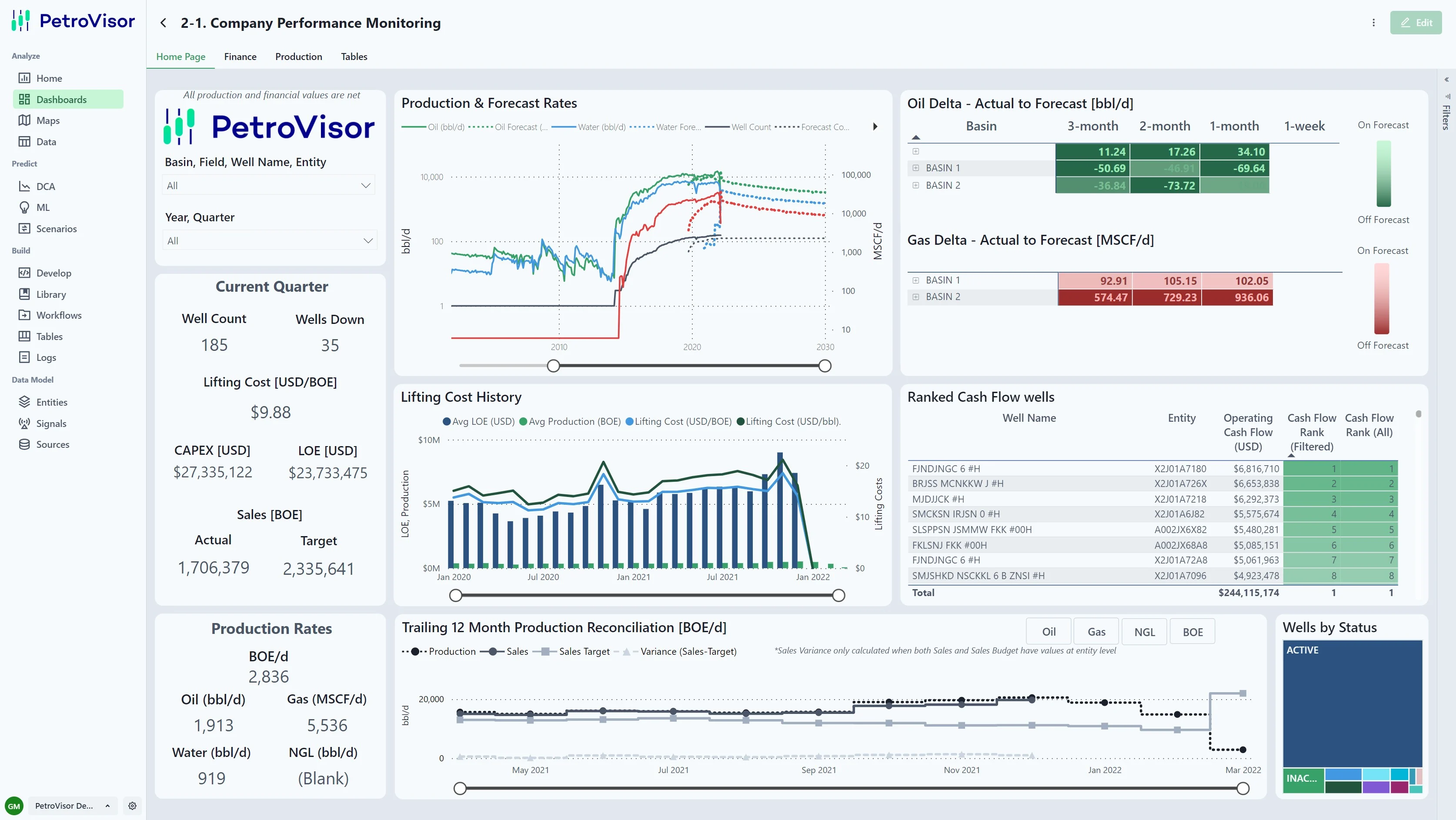Toggle the Oil reconciliation button
The height and width of the screenshot is (820, 1456).
[x=1049, y=632]
